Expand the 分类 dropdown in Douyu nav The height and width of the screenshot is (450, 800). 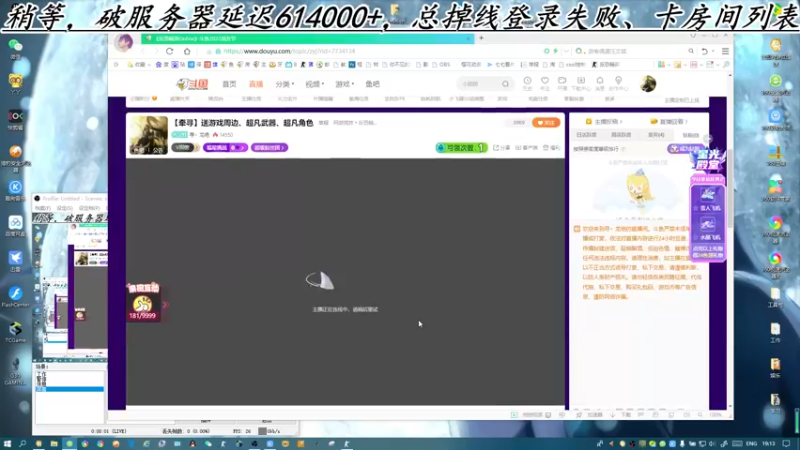285,84
